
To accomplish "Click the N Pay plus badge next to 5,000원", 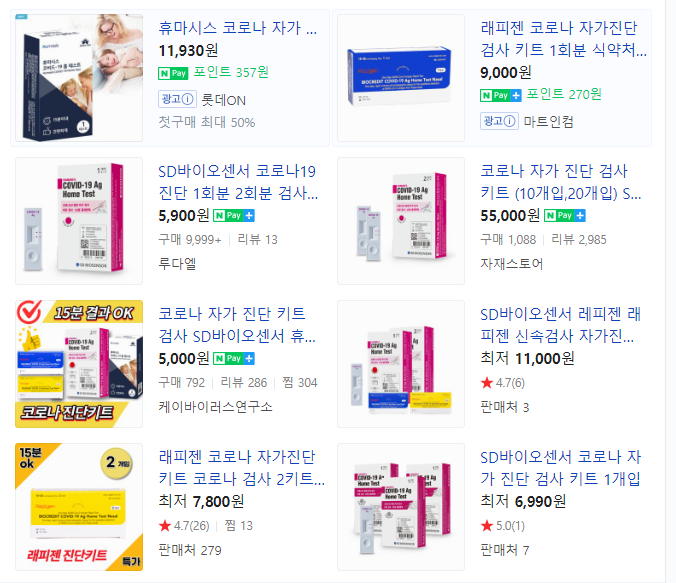I will click(x=234, y=358).
